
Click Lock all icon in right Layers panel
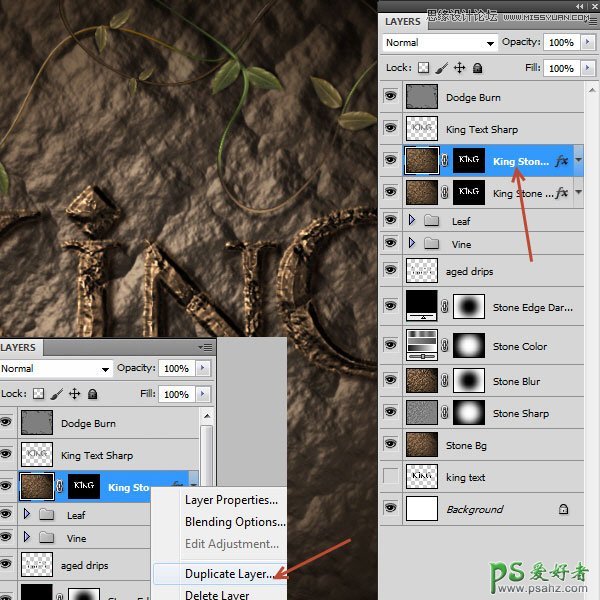(x=478, y=68)
